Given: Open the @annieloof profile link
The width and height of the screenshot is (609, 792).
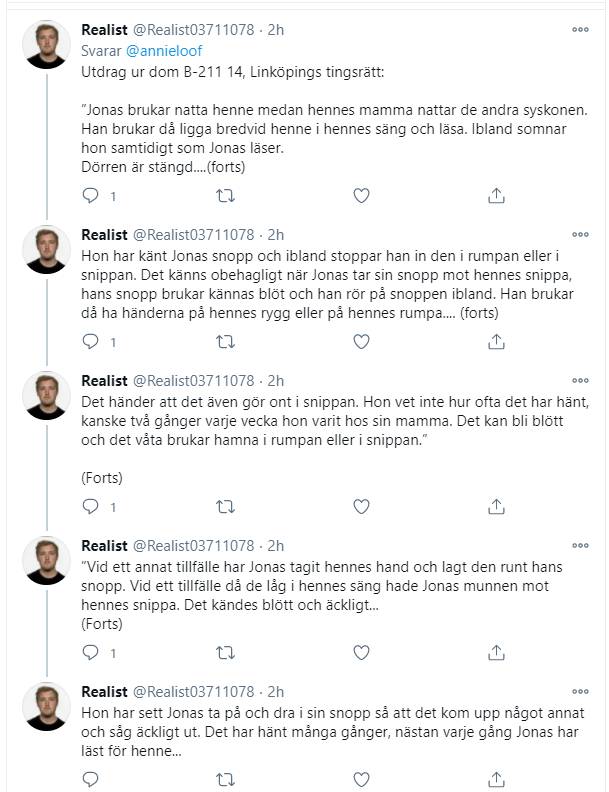Looking at the screenshot, I should 164,51.
